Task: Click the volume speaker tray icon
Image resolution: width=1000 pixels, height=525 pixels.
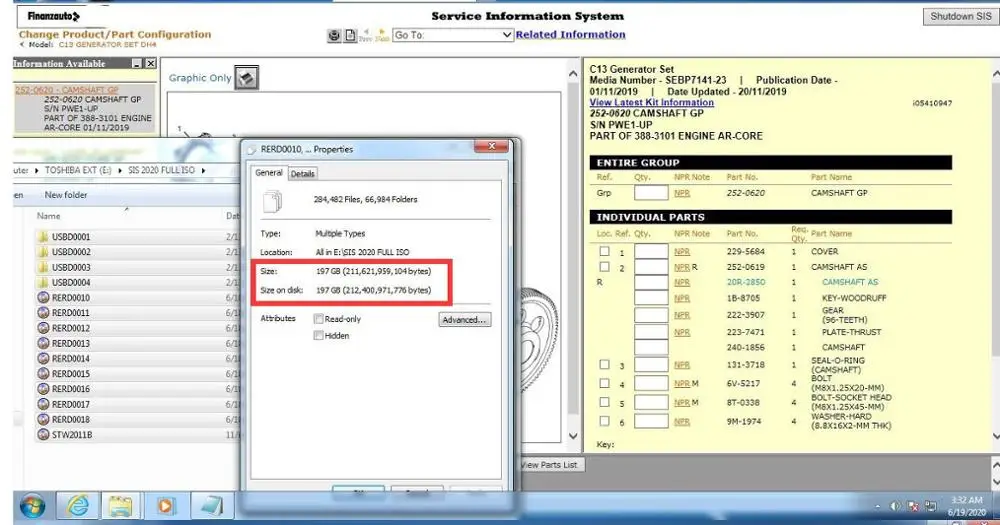Action: (895, 507)
